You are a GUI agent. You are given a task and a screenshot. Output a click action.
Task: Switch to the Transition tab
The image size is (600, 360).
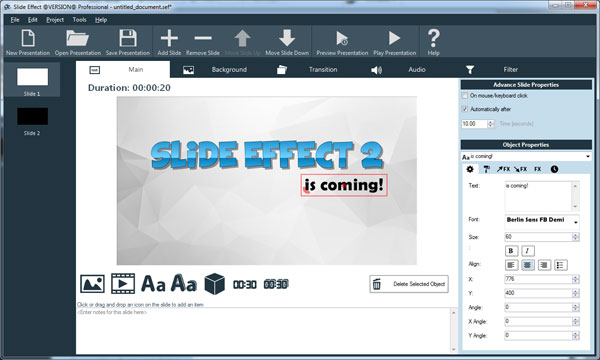pyautogui.click(x=323, y=70)
